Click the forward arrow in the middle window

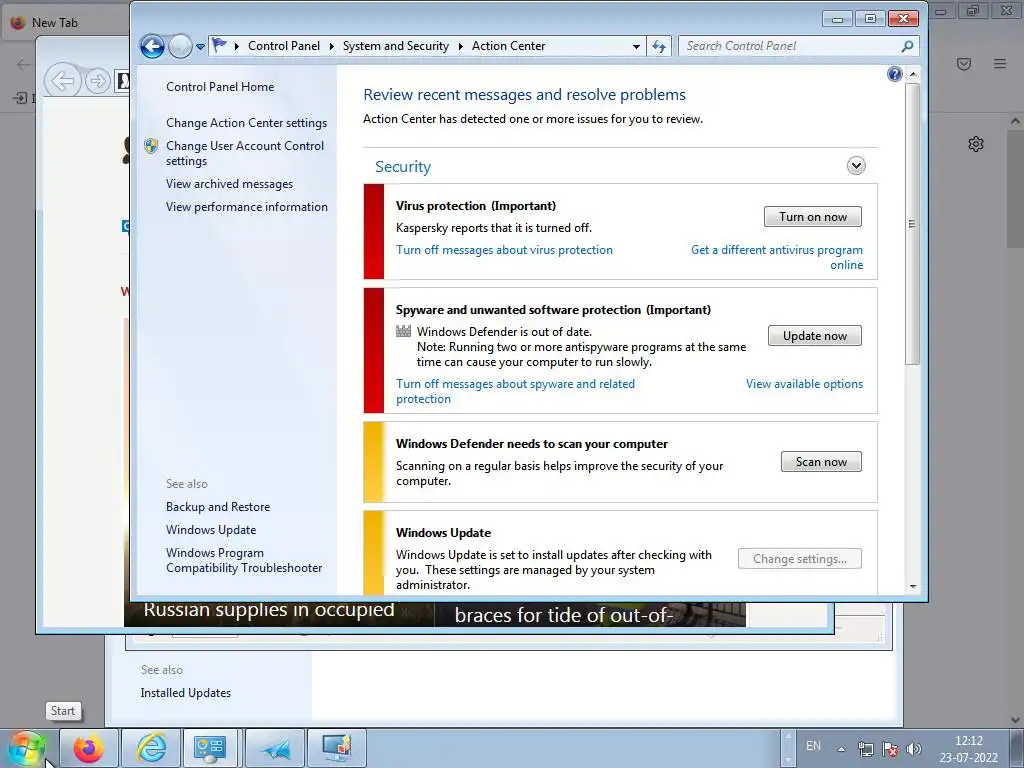click(98, 81)
